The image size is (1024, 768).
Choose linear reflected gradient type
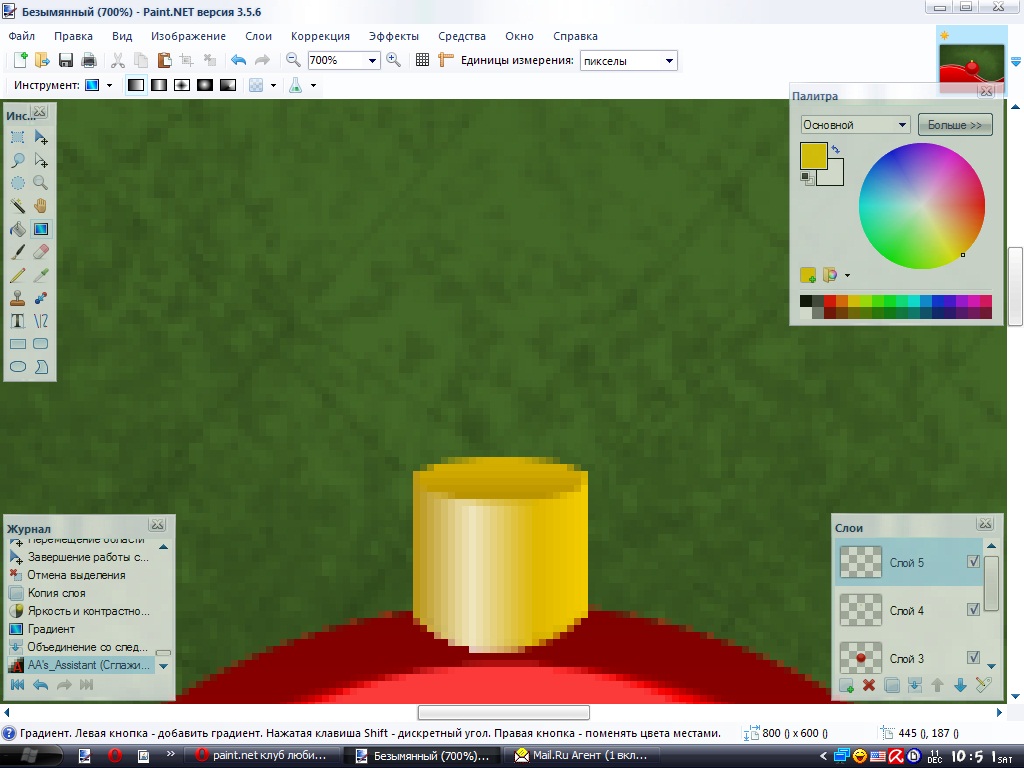[159, 85]
